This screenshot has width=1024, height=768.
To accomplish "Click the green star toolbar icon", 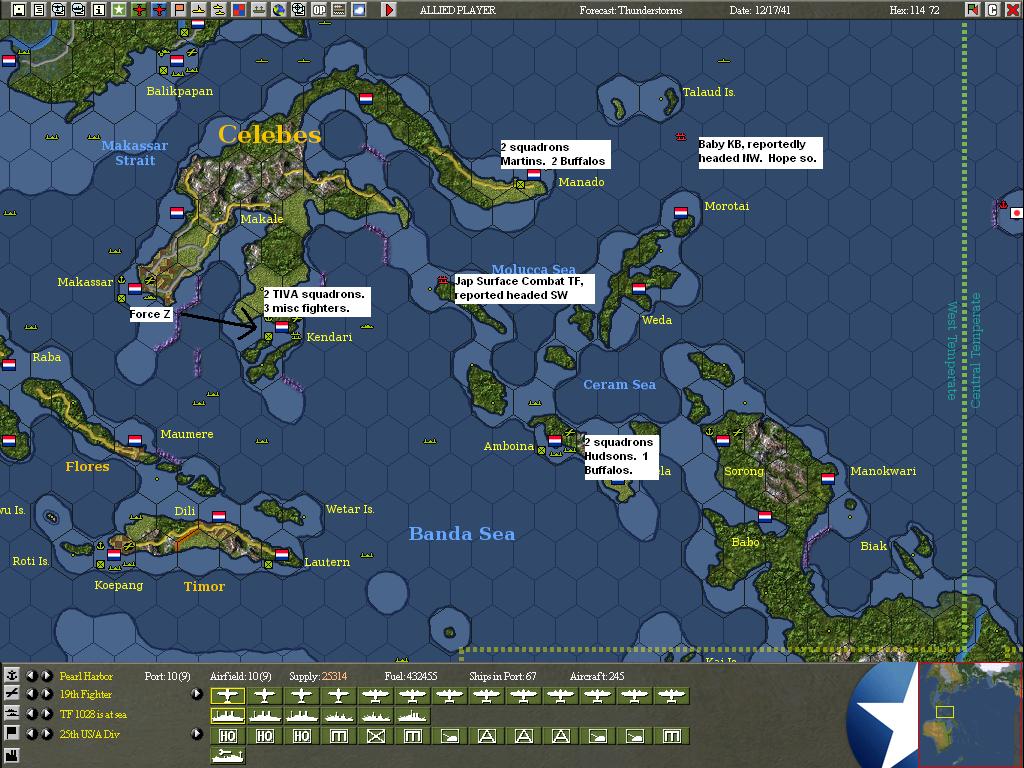I will pos(117,9).
